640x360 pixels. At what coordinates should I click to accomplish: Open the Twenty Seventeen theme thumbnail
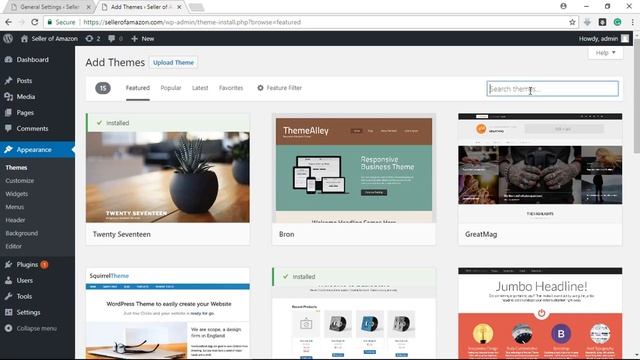(x=168, y=177)
